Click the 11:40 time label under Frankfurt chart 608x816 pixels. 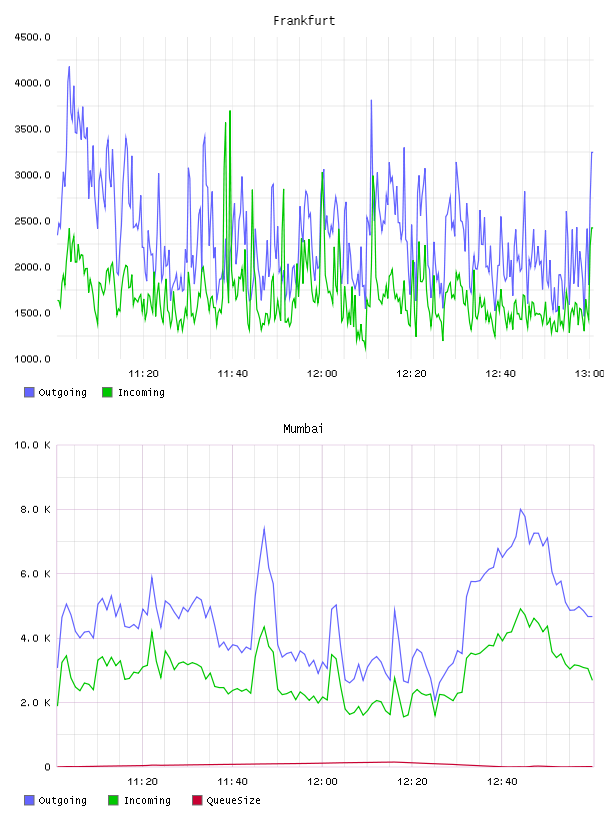click(232, 374)
